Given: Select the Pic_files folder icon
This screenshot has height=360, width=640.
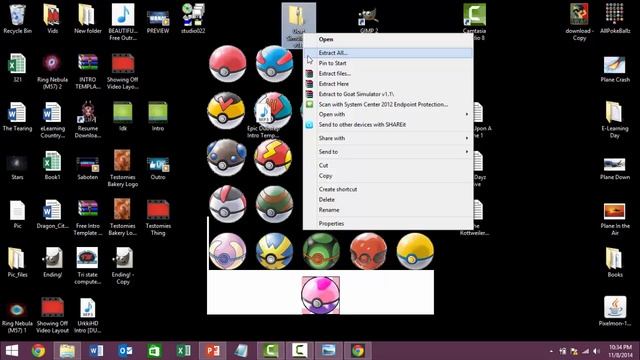Looking at the screenshot, I should pyautogui.click(x=17, y=263).
